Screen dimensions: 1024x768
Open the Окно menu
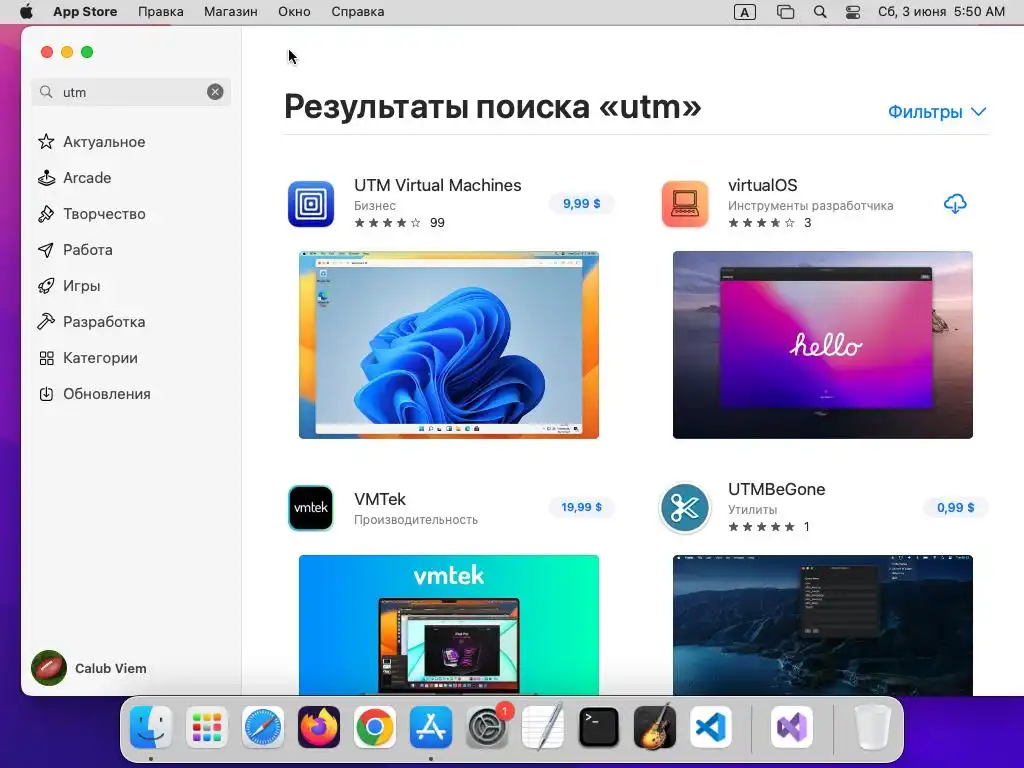click(x=294, y=12)
